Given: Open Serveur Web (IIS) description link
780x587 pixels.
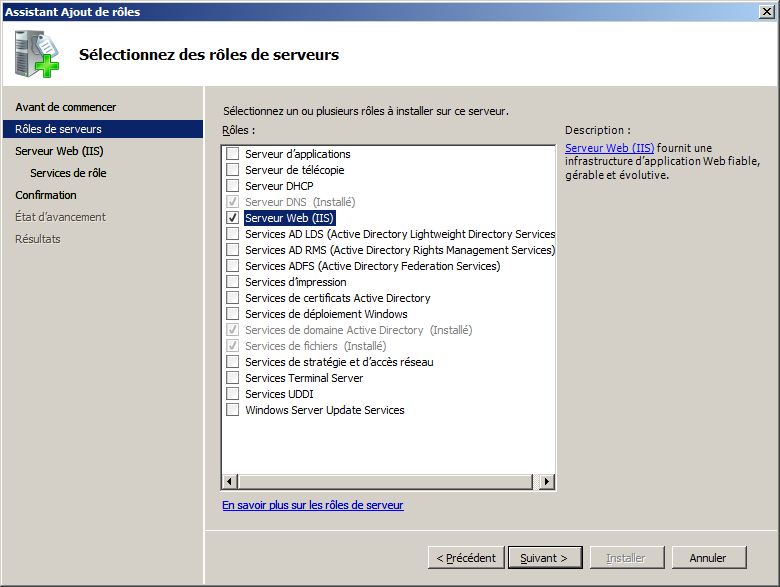Looking at the screenshot, I should click(x=609, y=148).
